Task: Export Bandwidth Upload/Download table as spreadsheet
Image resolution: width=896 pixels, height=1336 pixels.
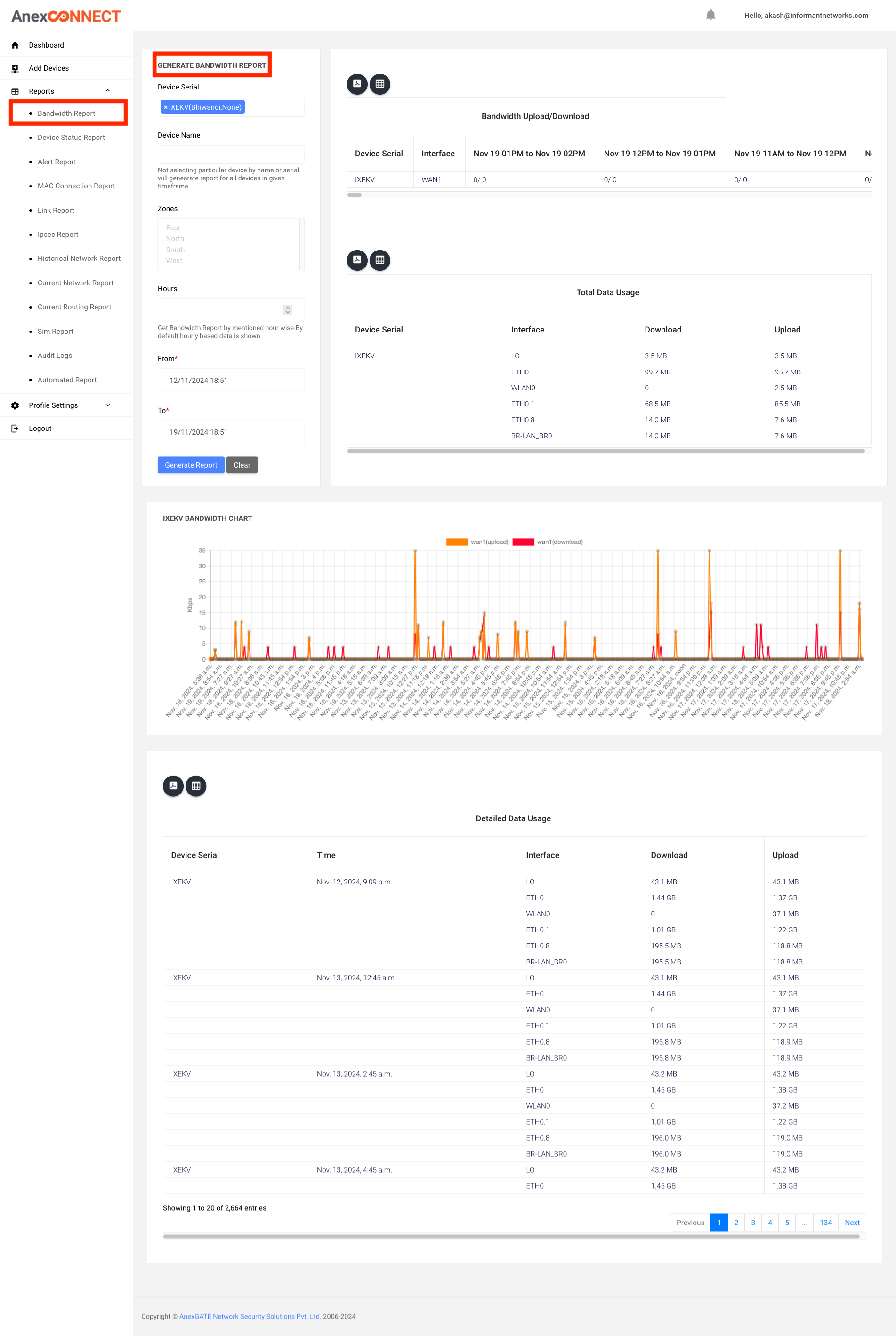Action: [380, 84]
